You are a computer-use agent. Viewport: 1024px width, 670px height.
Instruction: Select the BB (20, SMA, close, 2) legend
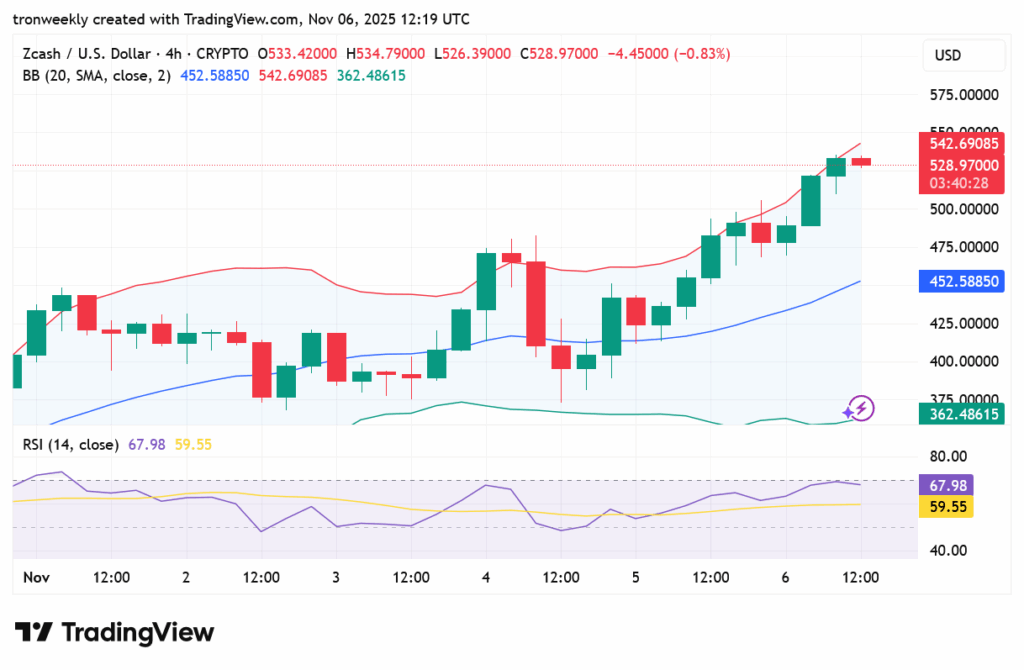[x=97, y=75]
